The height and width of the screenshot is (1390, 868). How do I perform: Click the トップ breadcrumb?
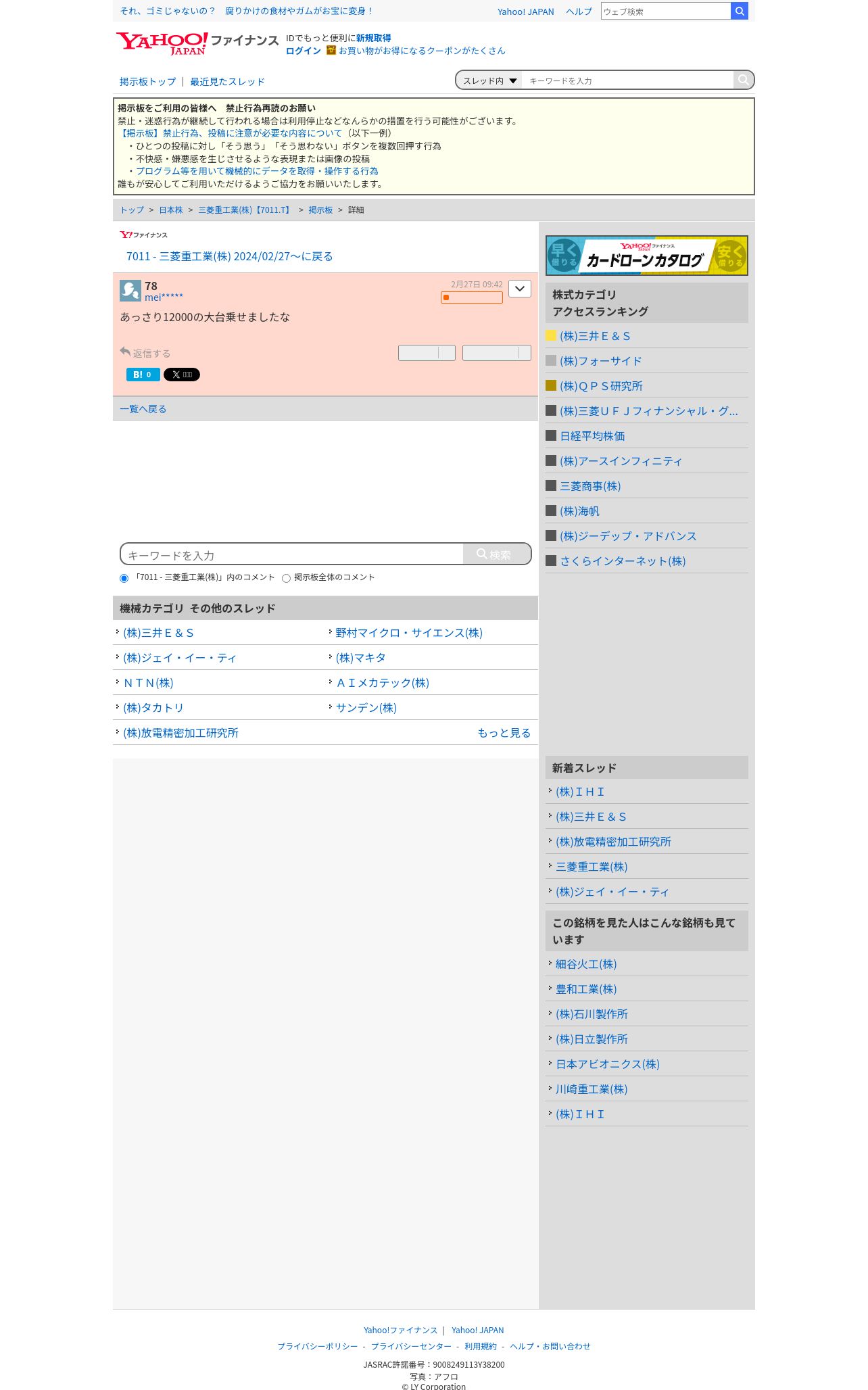132,210
